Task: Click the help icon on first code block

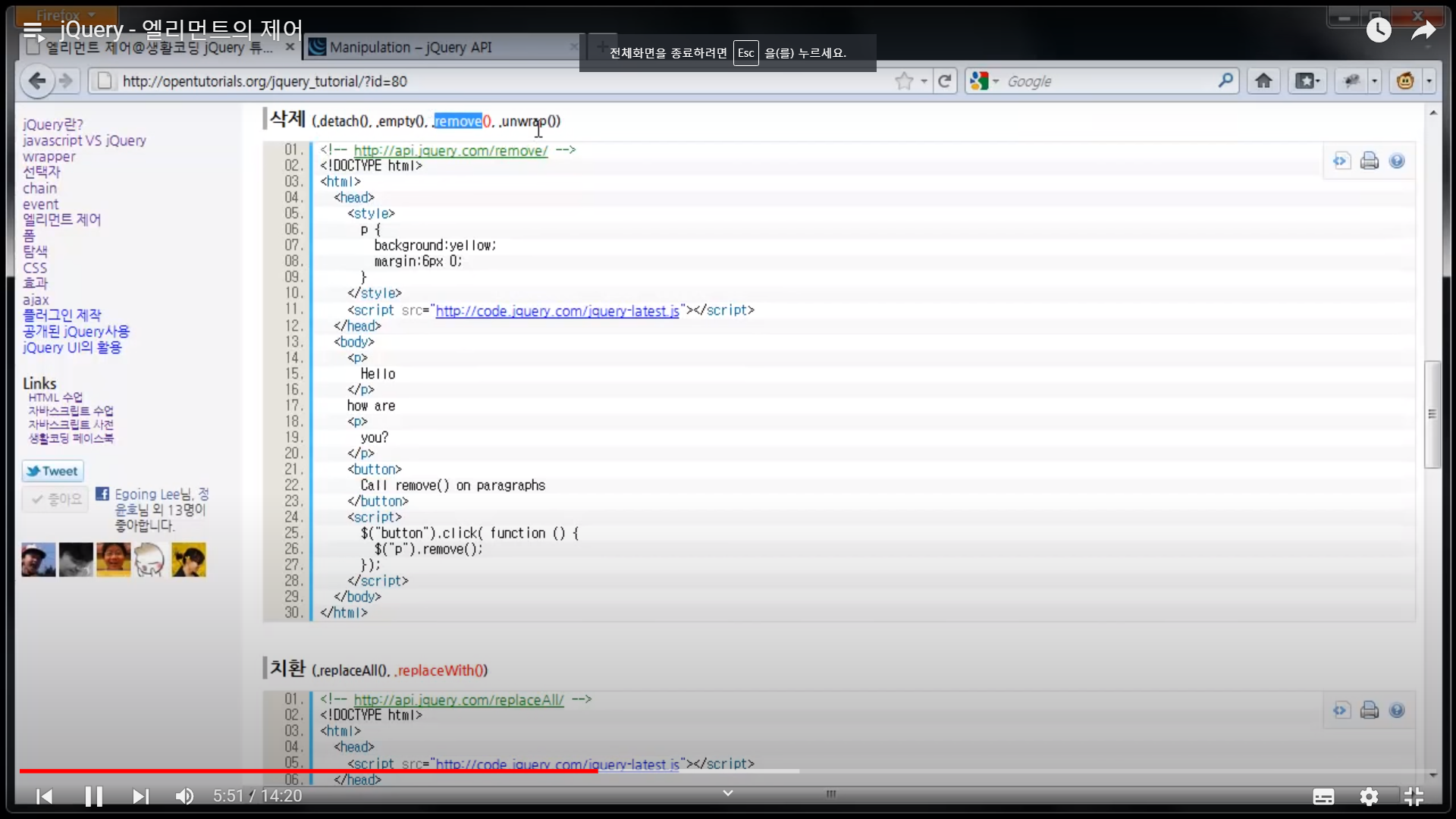Action: 1397,161
